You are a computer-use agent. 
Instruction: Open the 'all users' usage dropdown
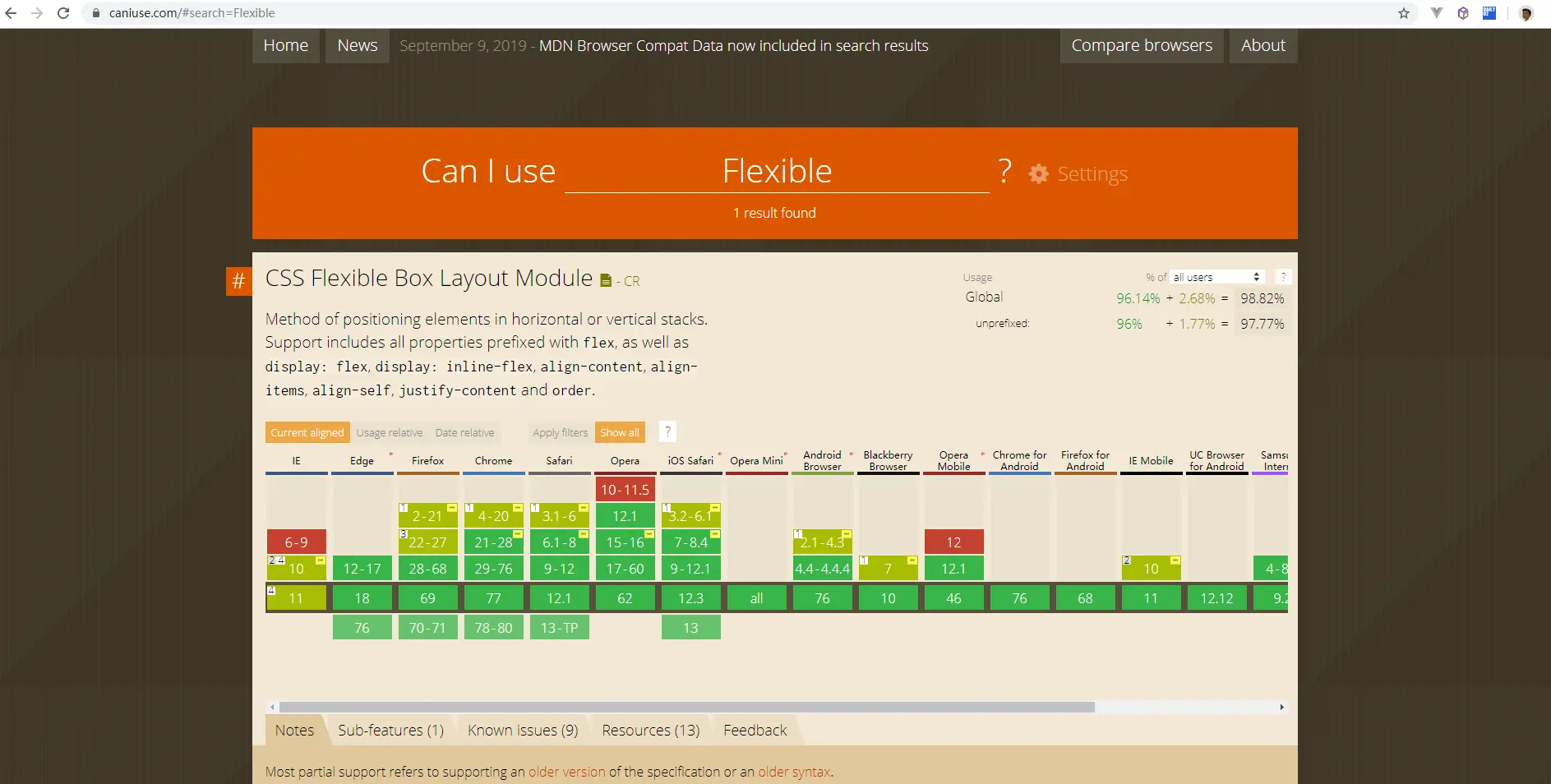(x=1216, y=277)
